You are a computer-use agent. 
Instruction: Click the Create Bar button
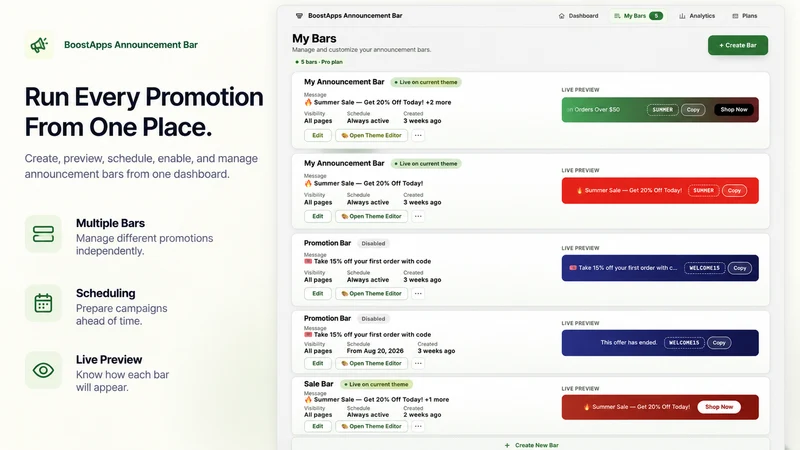(x=738, y=45)
